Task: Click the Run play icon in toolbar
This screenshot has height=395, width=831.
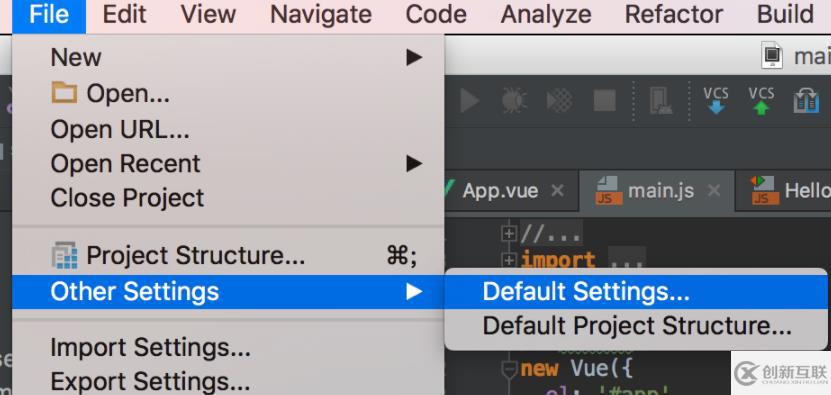Action: tap(469, 101)
